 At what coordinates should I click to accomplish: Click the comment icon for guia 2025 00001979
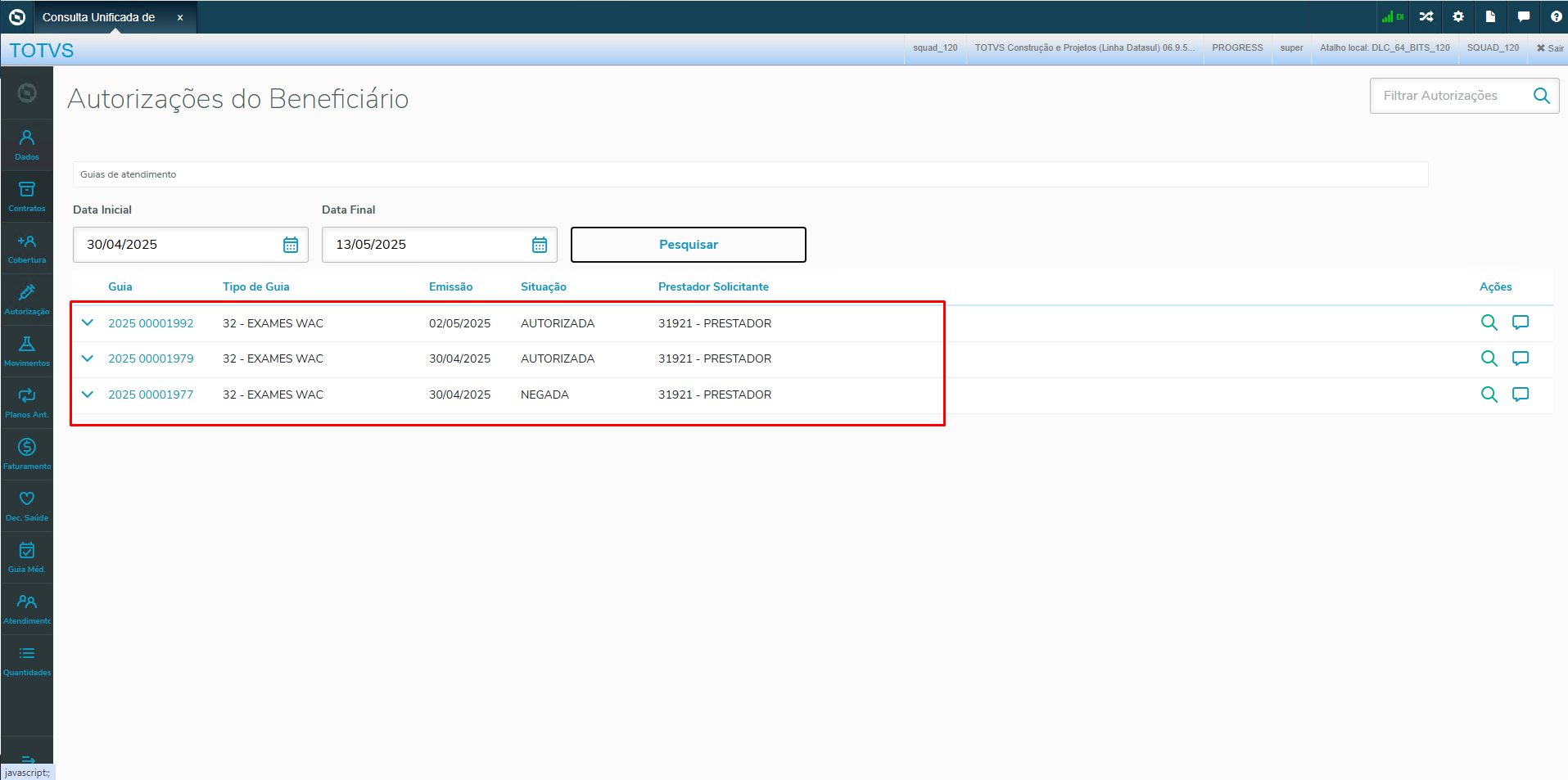pyautogui.click(x=1521, y=358)
